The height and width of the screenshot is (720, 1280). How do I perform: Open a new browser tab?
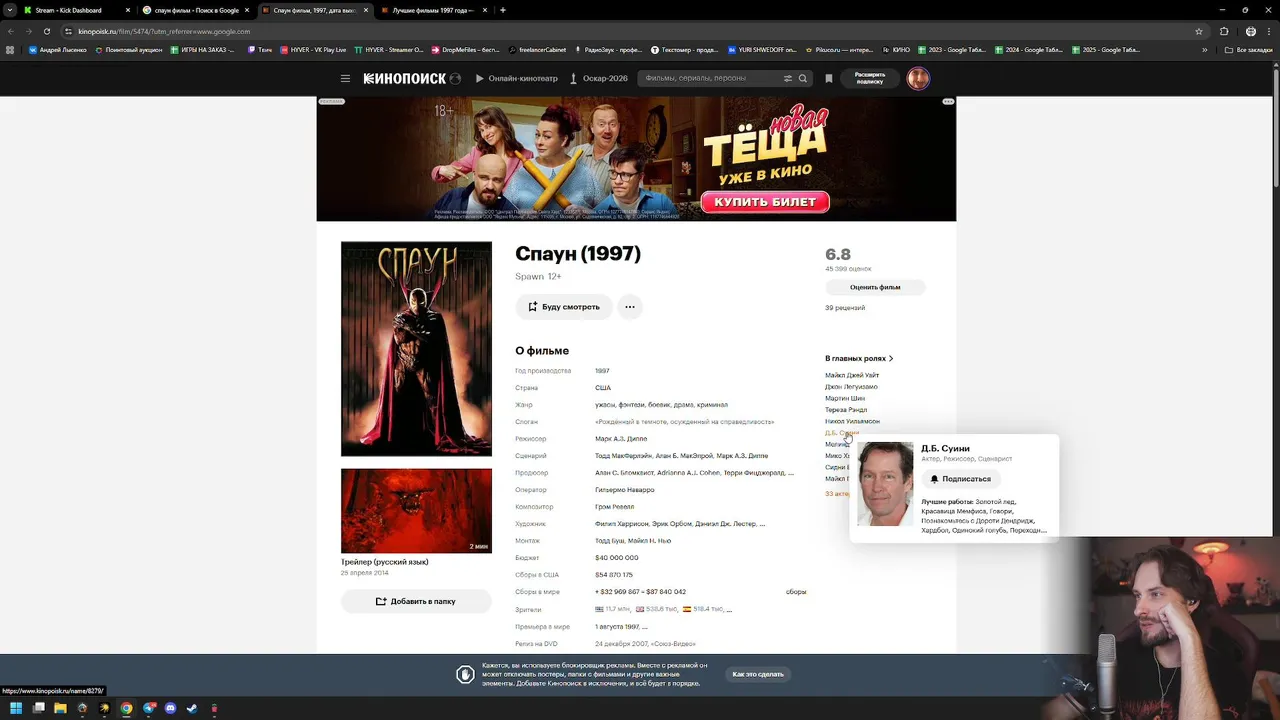[502, 10]
